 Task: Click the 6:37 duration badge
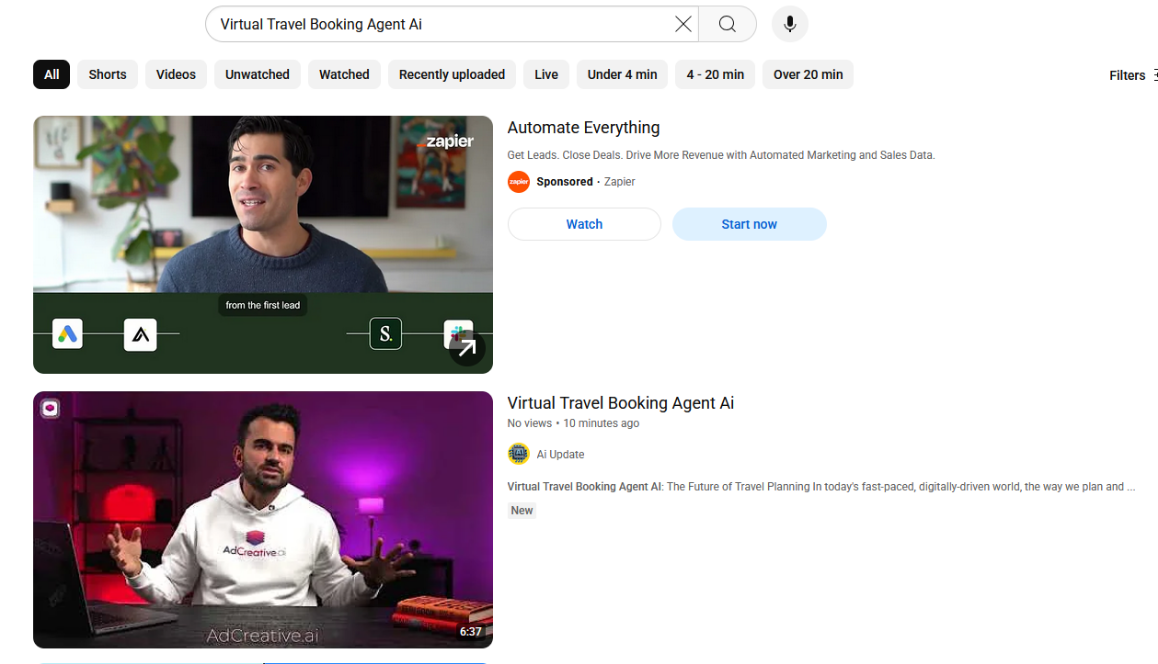470,632
